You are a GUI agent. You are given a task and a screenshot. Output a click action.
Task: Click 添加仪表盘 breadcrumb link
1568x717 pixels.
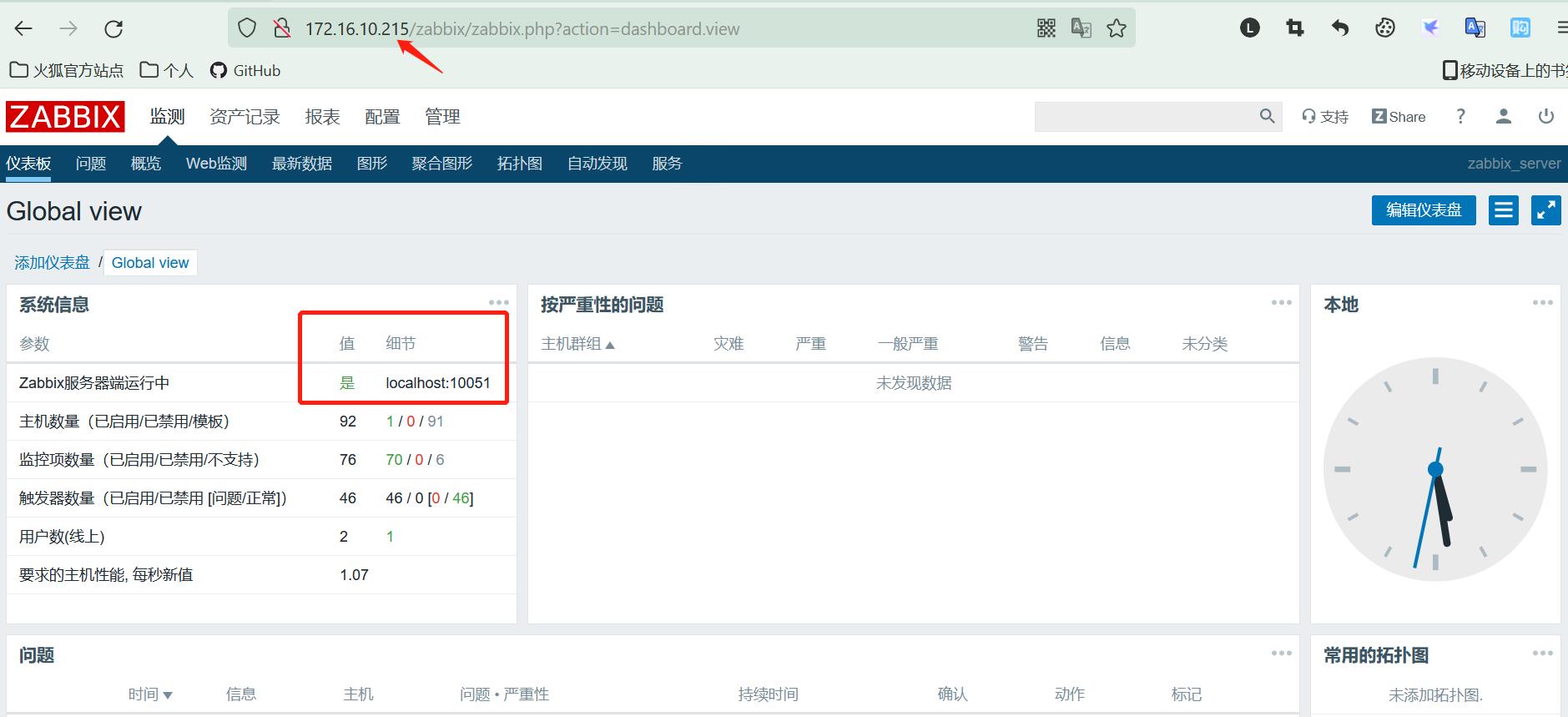[52, 263]
